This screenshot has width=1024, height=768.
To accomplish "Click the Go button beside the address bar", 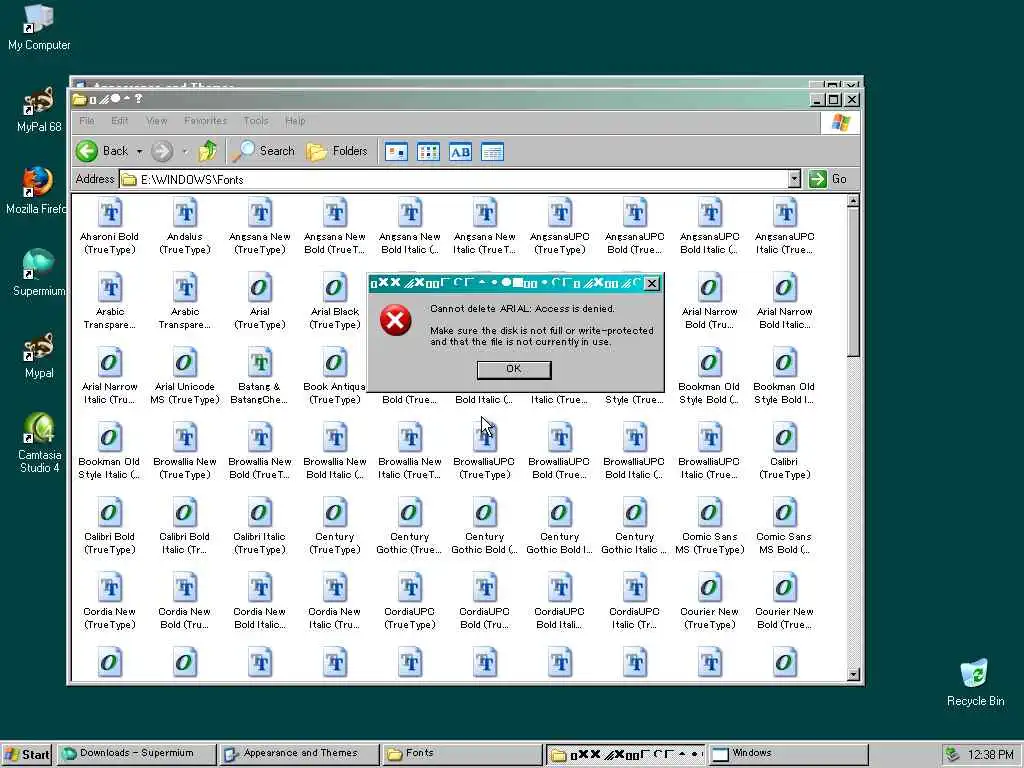I will 828,179.
